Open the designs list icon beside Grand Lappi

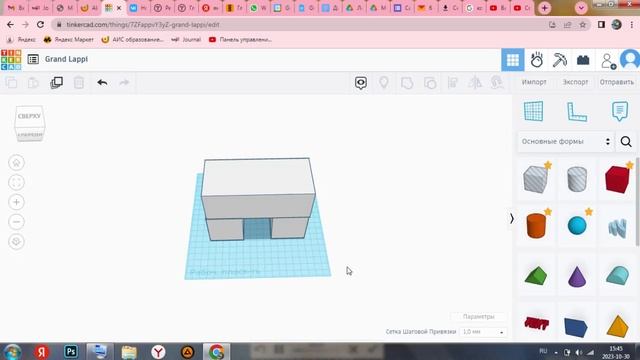click(33, 59)
